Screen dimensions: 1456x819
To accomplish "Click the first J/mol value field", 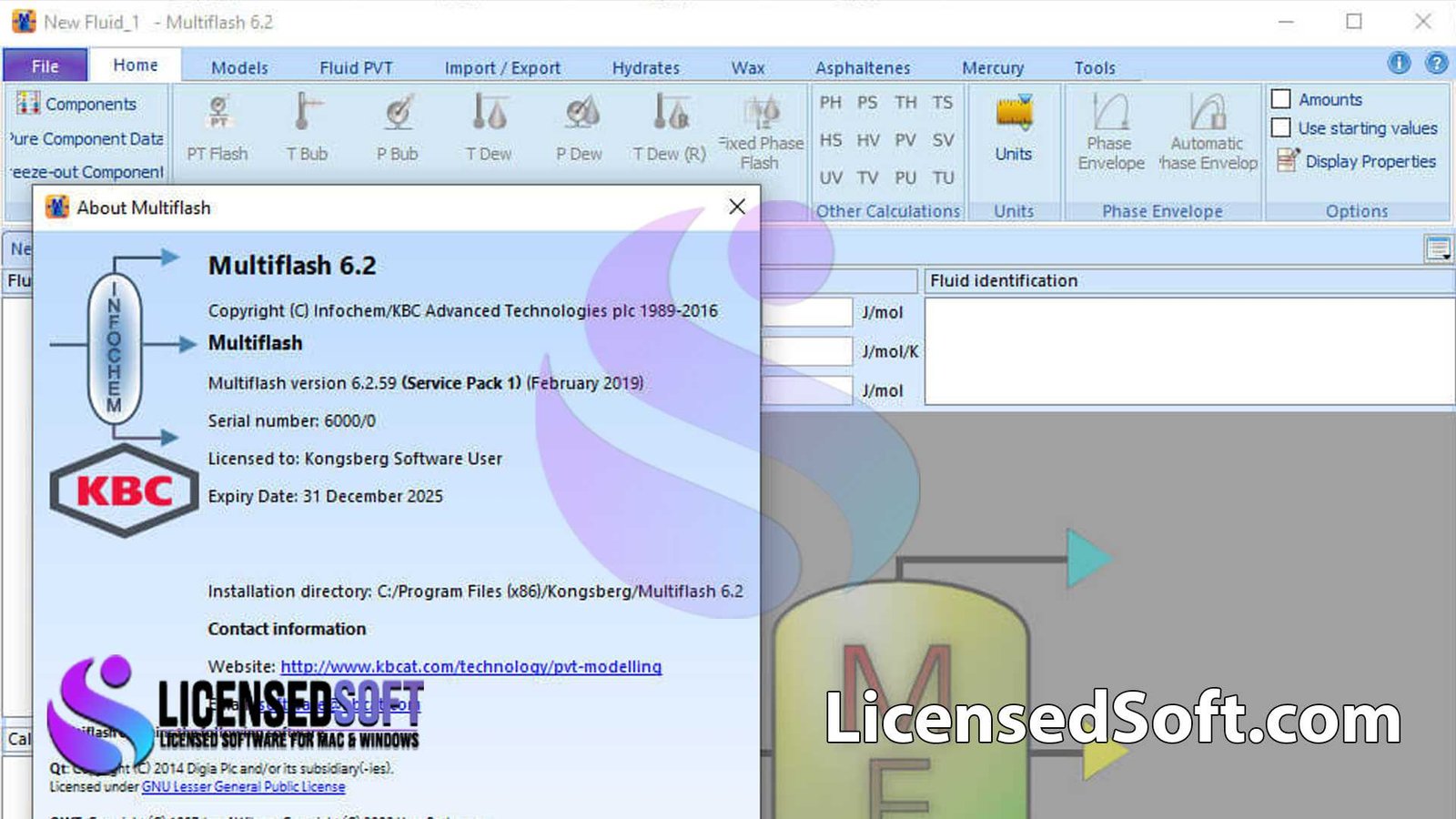I will coord(806,312).
